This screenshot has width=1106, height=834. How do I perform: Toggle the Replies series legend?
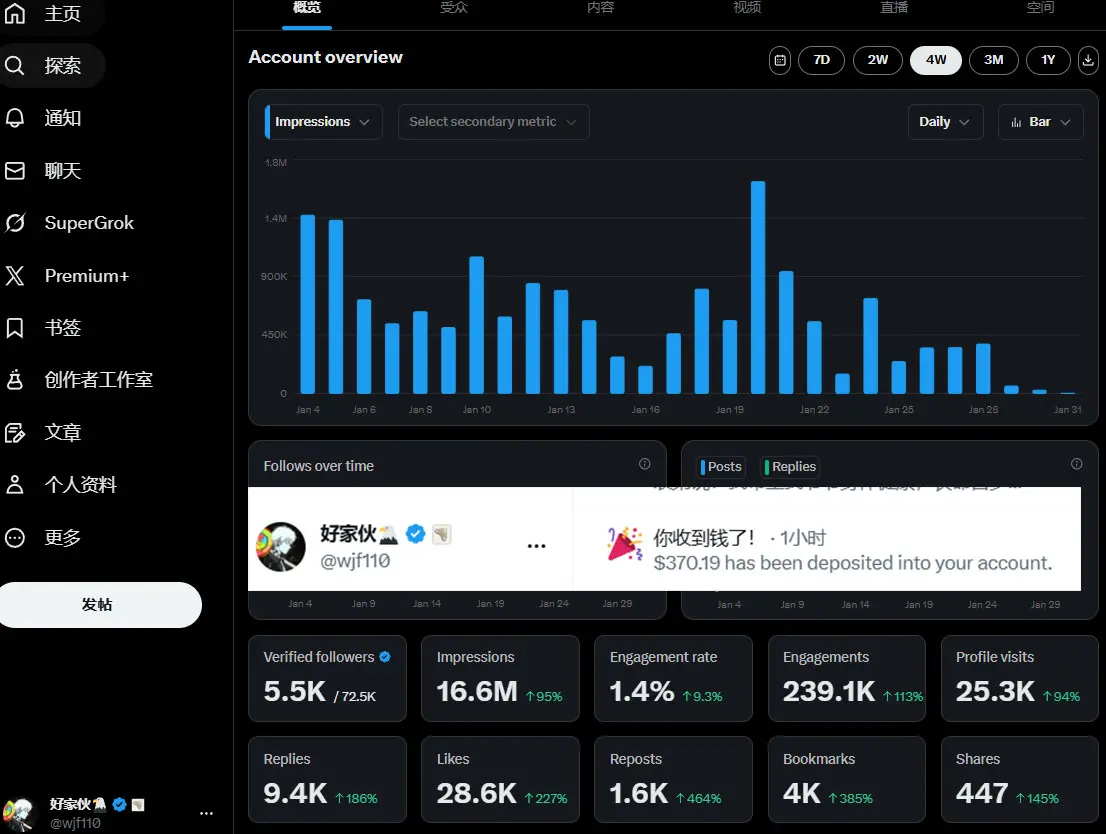pos(789,466)
